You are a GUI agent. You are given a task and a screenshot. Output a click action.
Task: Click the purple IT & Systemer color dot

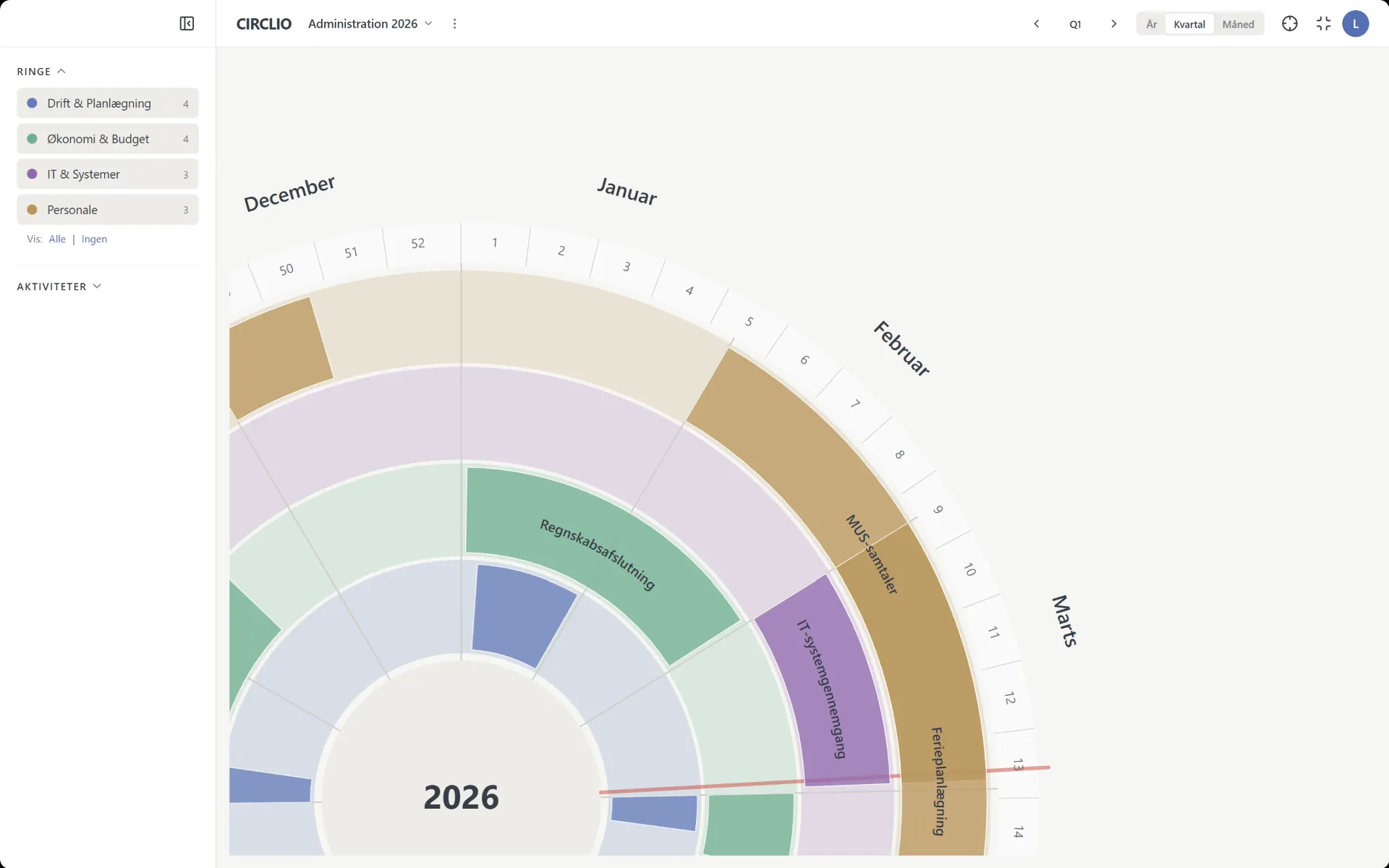coord(32,174)
